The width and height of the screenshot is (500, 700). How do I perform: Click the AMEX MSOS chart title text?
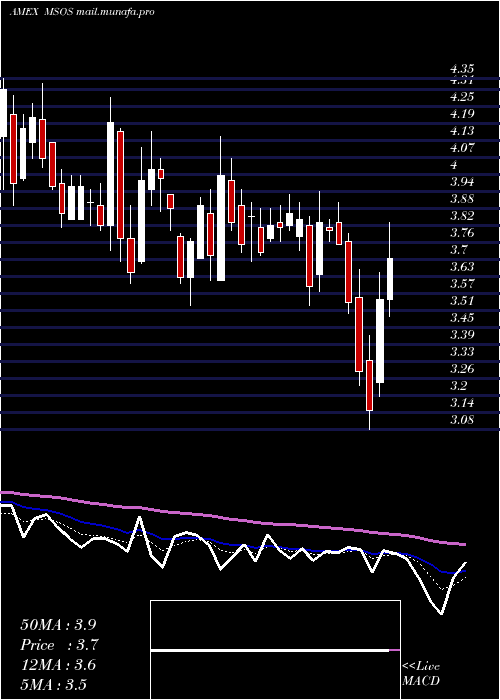click(82, 12)
